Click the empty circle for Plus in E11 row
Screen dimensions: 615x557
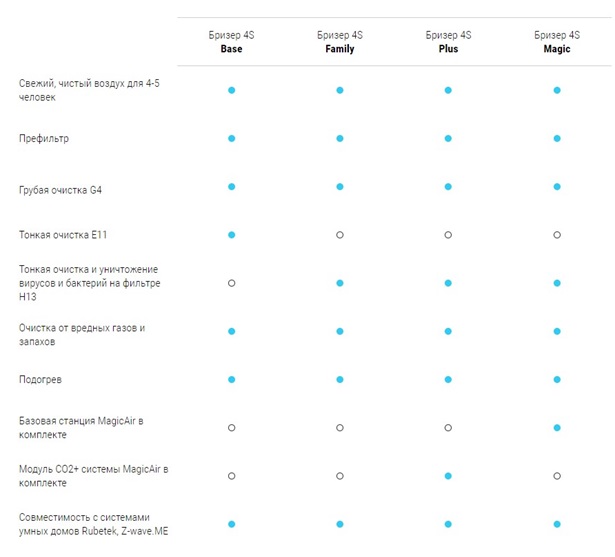(448, 235)
